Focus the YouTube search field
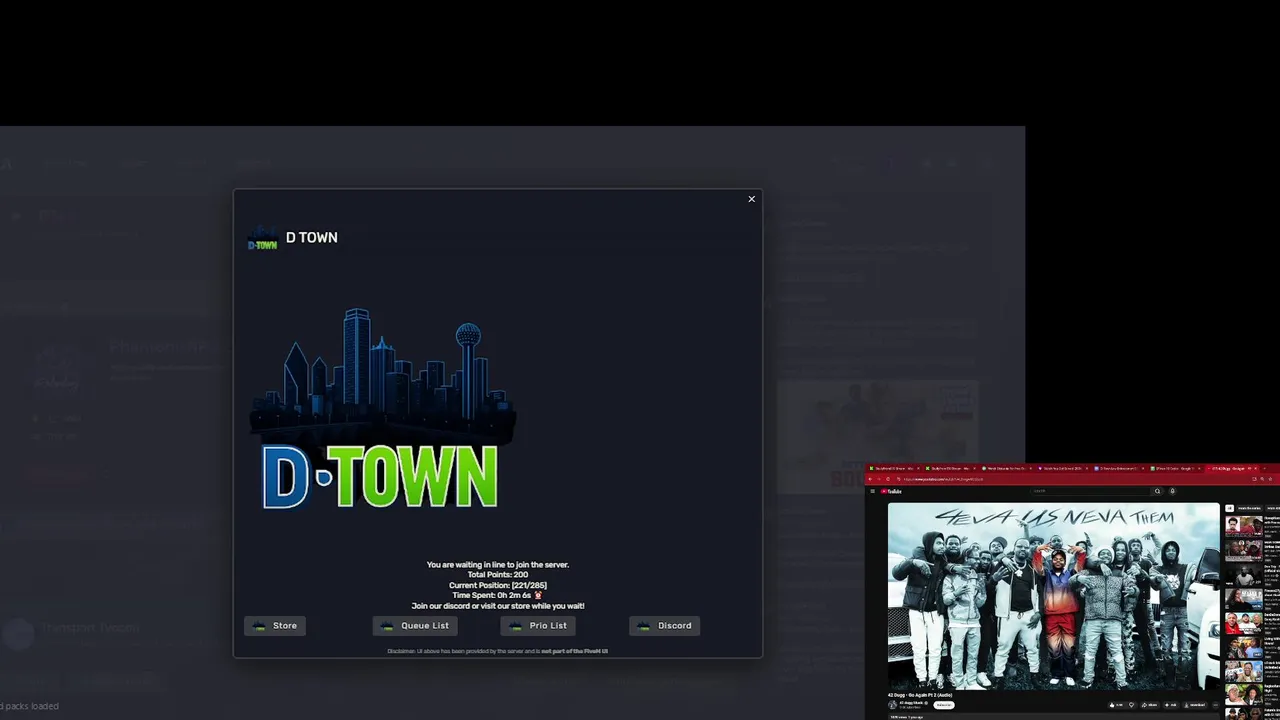Screen dimensions: 1280x720 click(x=1091, y=491)
